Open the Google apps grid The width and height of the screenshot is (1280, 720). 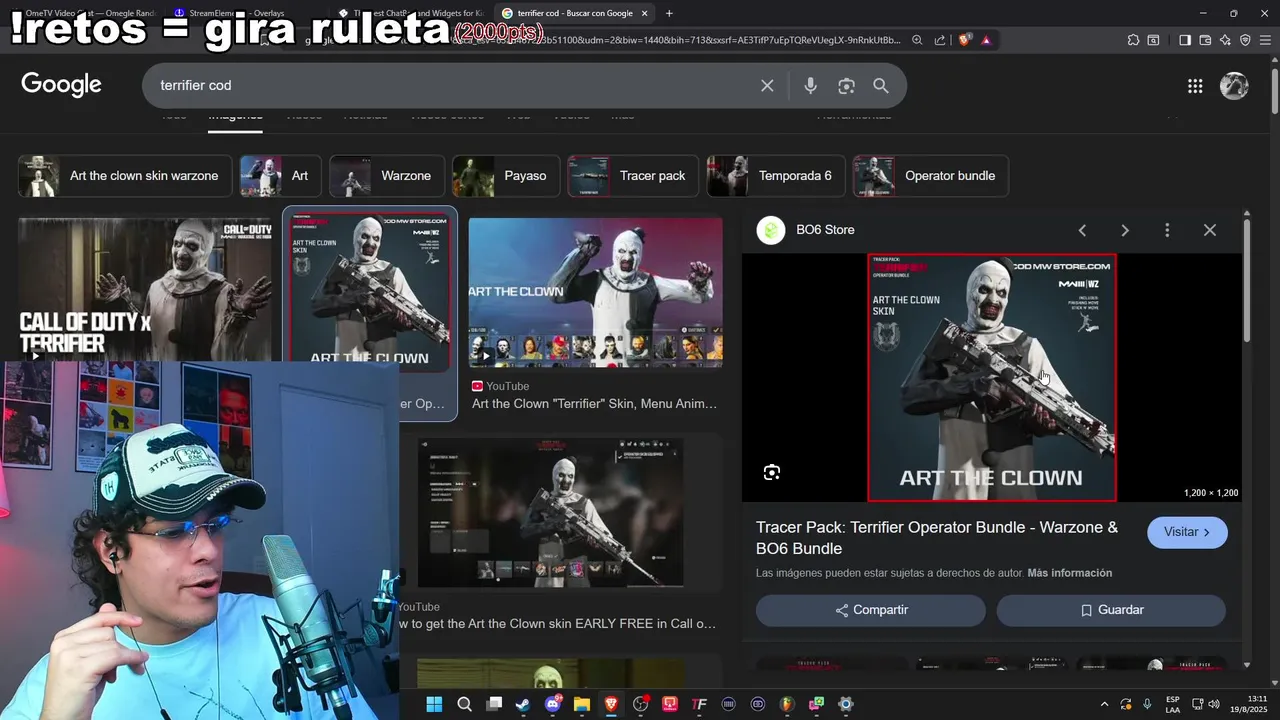1195,86
